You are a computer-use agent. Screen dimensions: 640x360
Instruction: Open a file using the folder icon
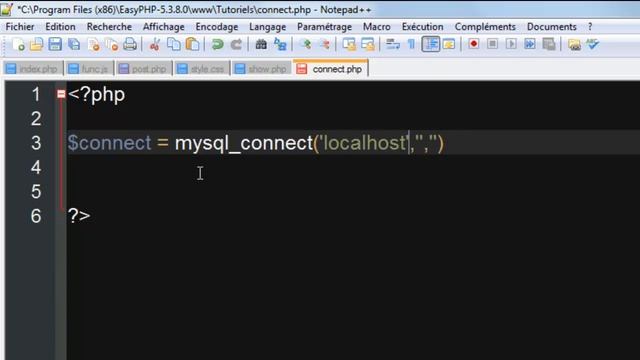tap(36, 44)
